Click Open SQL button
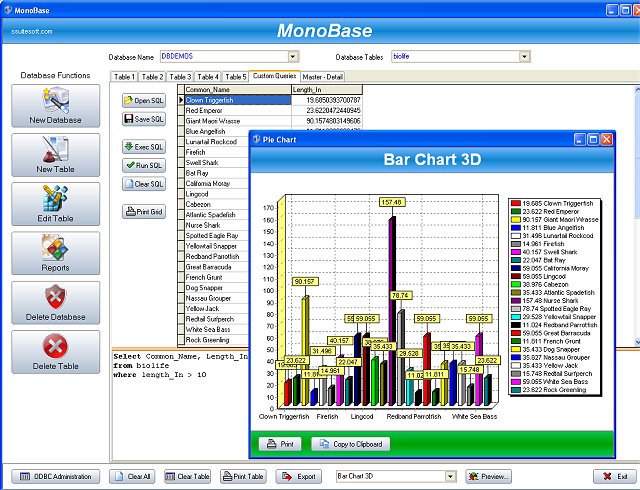The width and height of the screenshot is (640, 490). click(144, 100)
